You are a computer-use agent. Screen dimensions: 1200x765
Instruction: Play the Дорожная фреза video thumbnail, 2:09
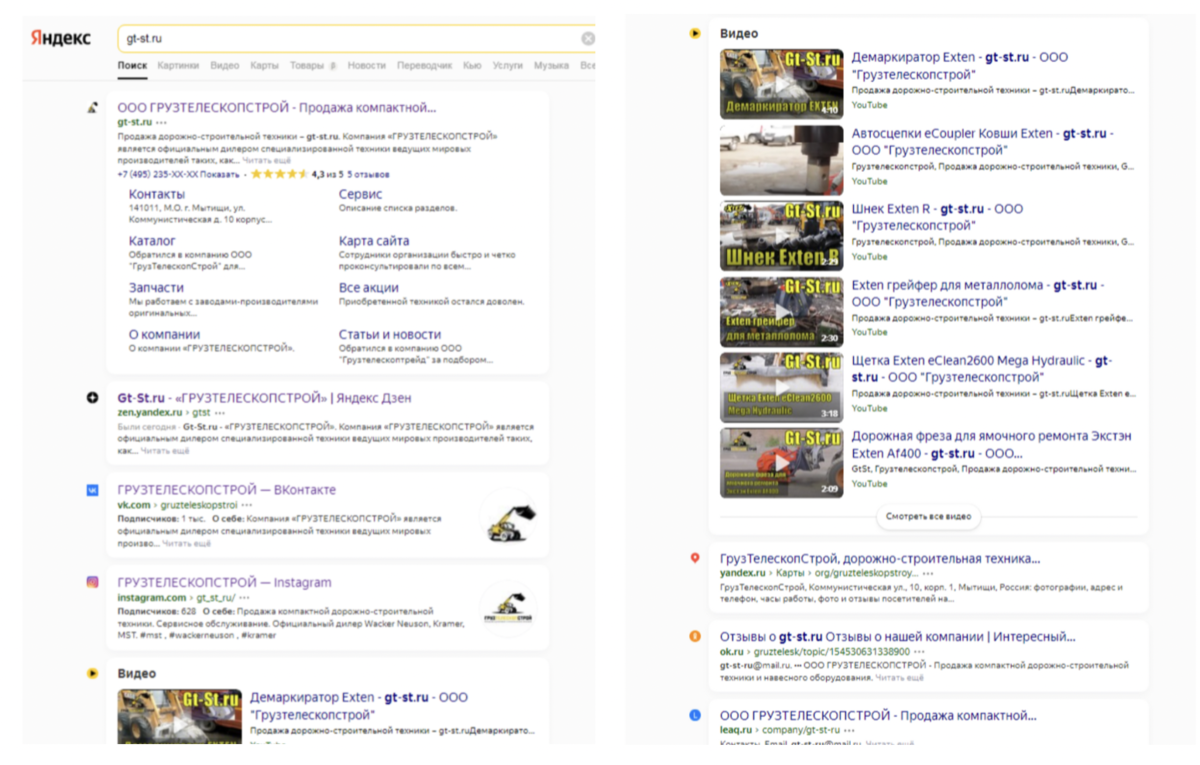782,463
